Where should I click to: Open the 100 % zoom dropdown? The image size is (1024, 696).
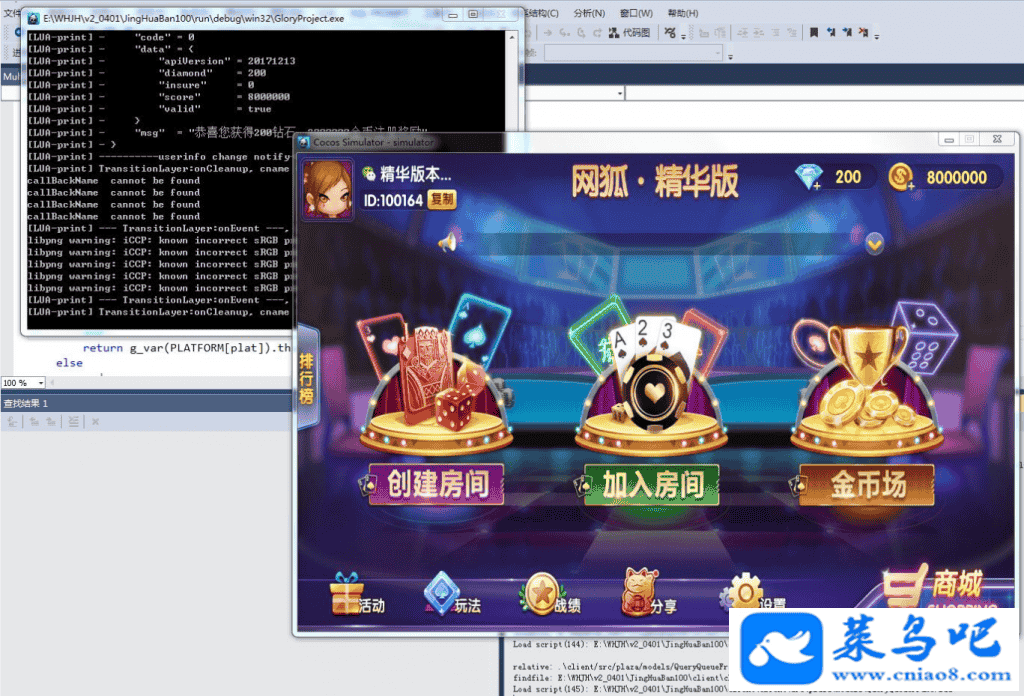coord(38,383)
